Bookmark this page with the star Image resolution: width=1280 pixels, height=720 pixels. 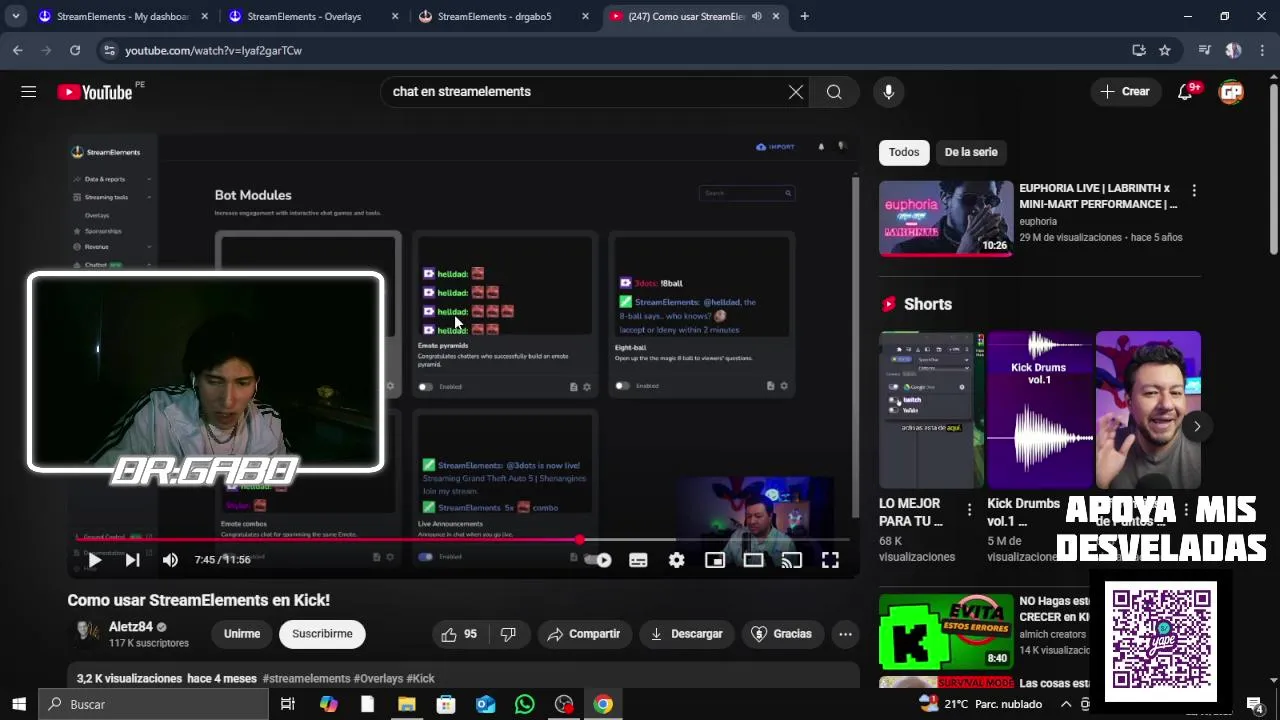pyautogui.click(x=1165, y=50)
